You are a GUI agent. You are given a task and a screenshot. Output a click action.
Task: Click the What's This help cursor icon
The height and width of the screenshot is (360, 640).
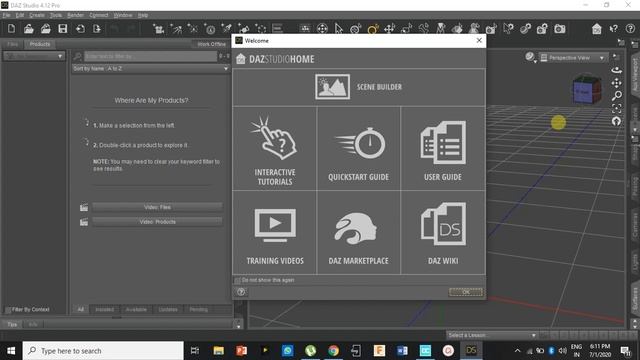click(x=613, y=29)
